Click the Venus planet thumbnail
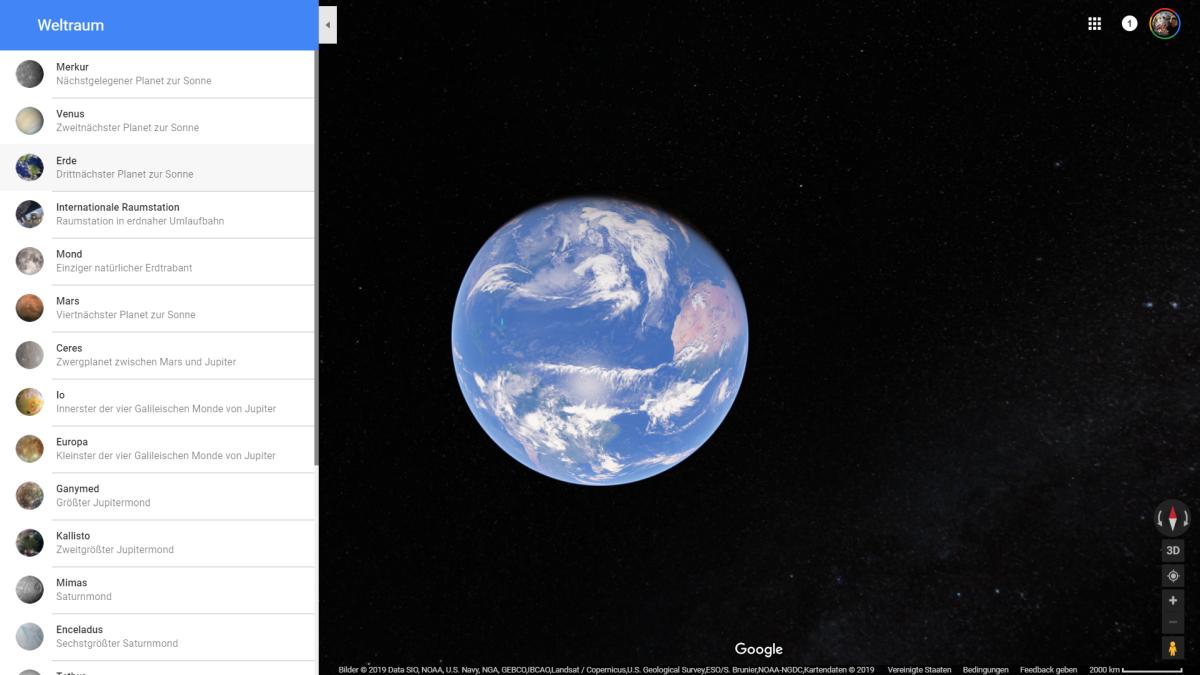 [29, 121]
